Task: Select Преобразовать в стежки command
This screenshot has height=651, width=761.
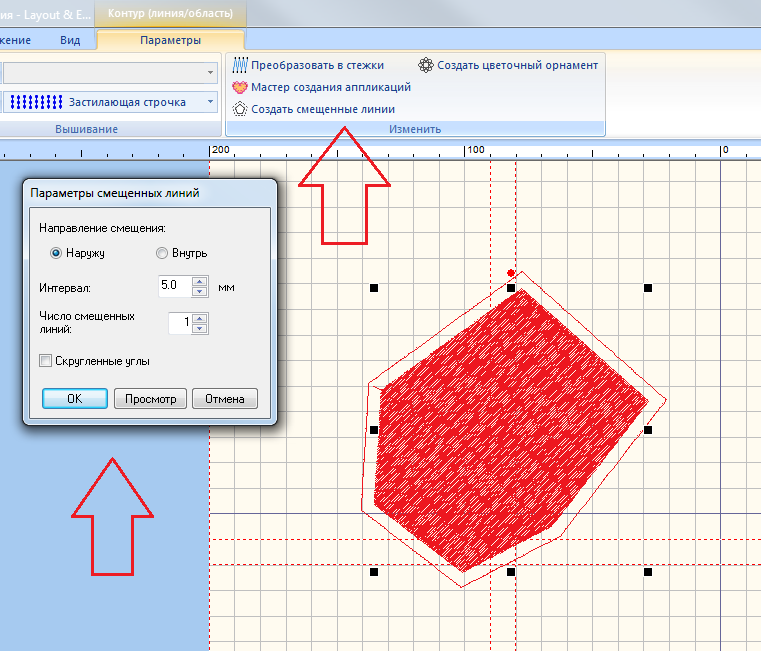Action: (317, 65)
